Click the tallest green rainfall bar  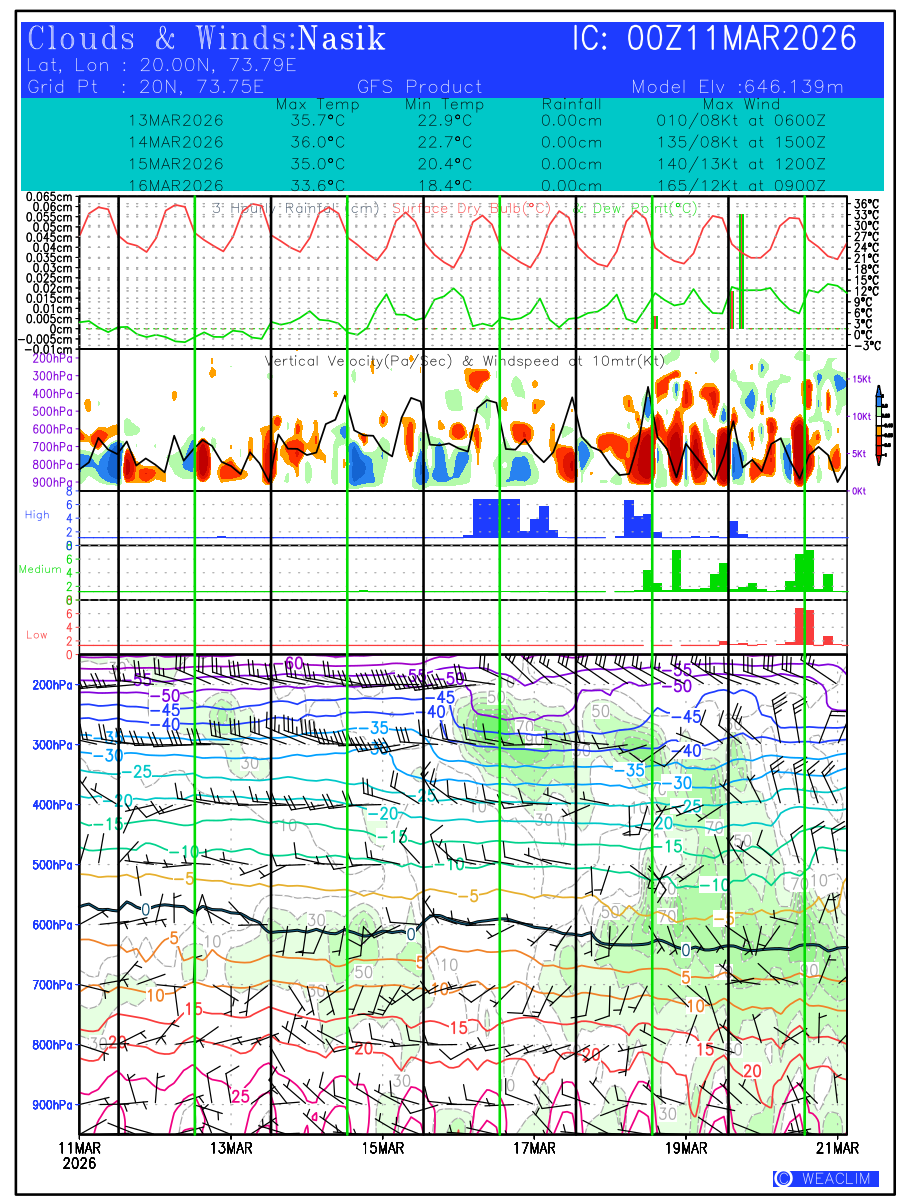pyautogui.click(x=741, y=270)
